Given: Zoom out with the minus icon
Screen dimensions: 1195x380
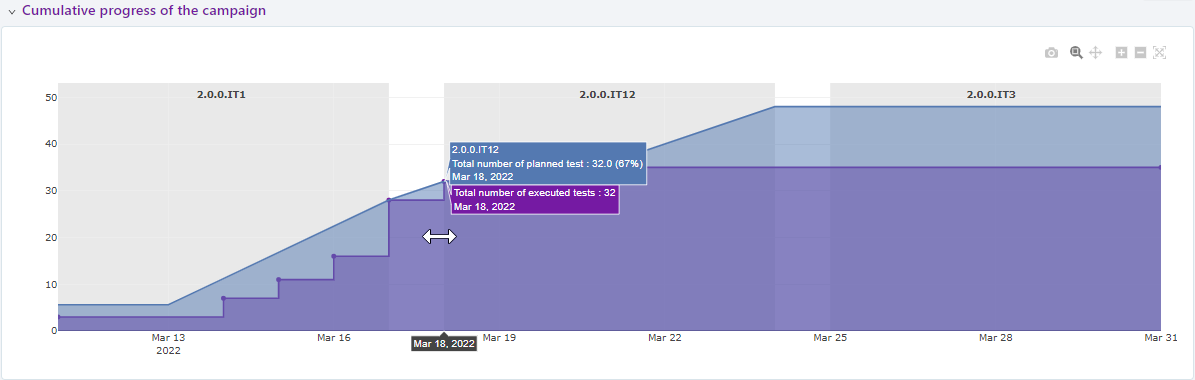Looking at the screenshot, I should [1140, 53].
